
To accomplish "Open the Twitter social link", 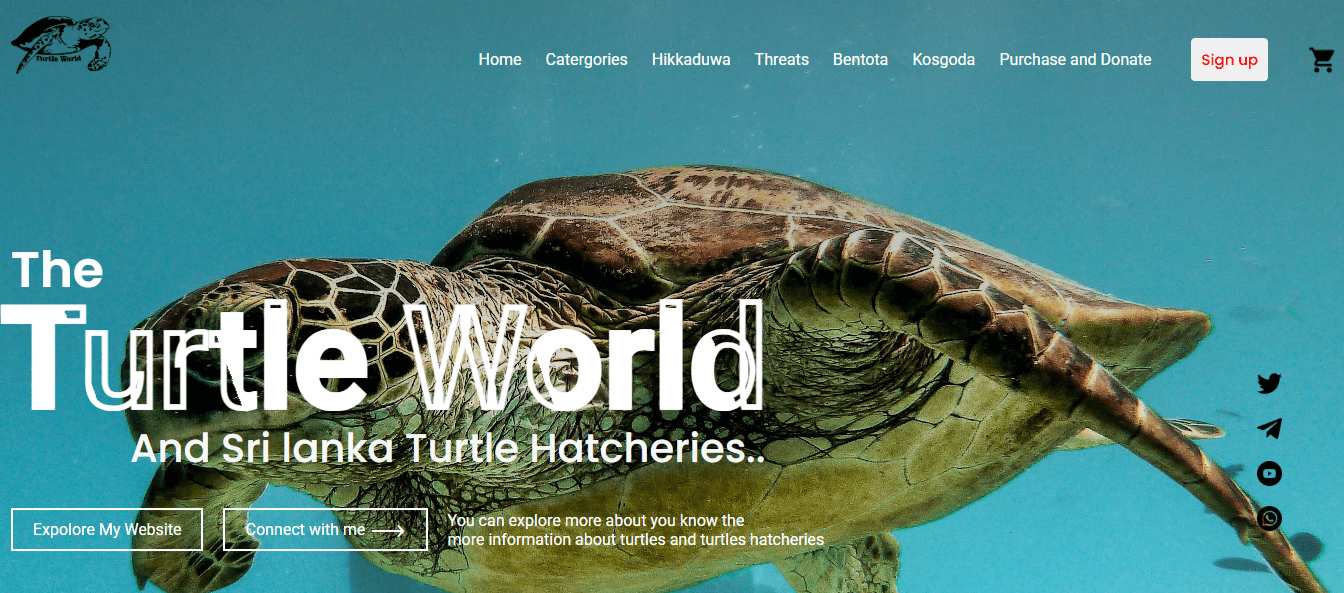I will click(1269, 383).
